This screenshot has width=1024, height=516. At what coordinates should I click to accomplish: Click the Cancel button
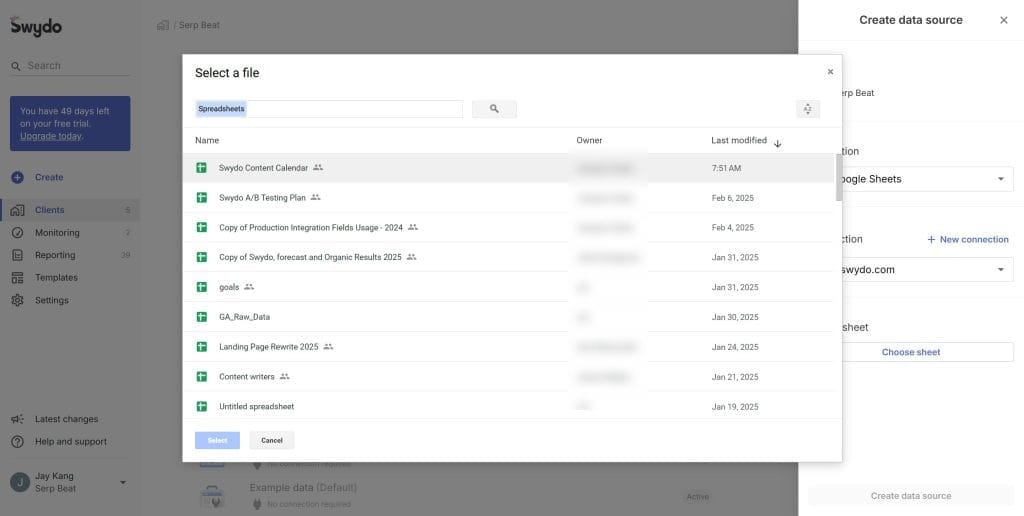point(272,440)
